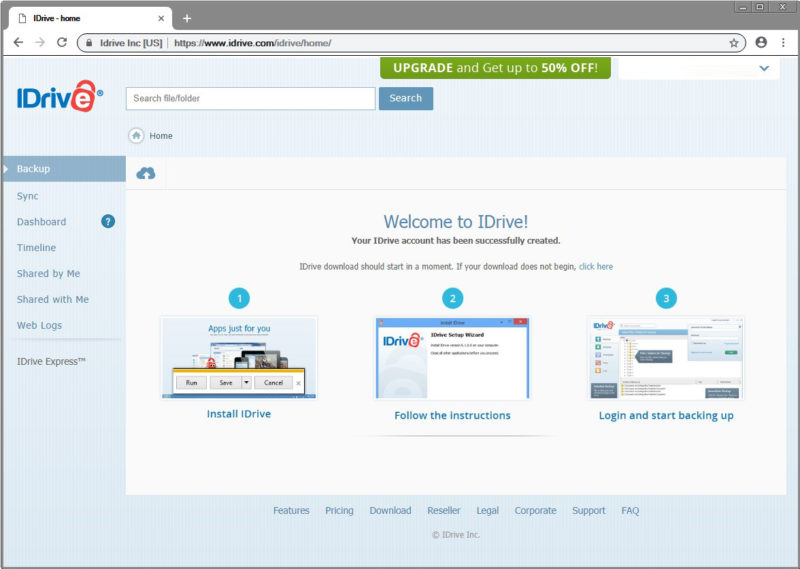Expand the account dropdown chevron

pos(764,68)
